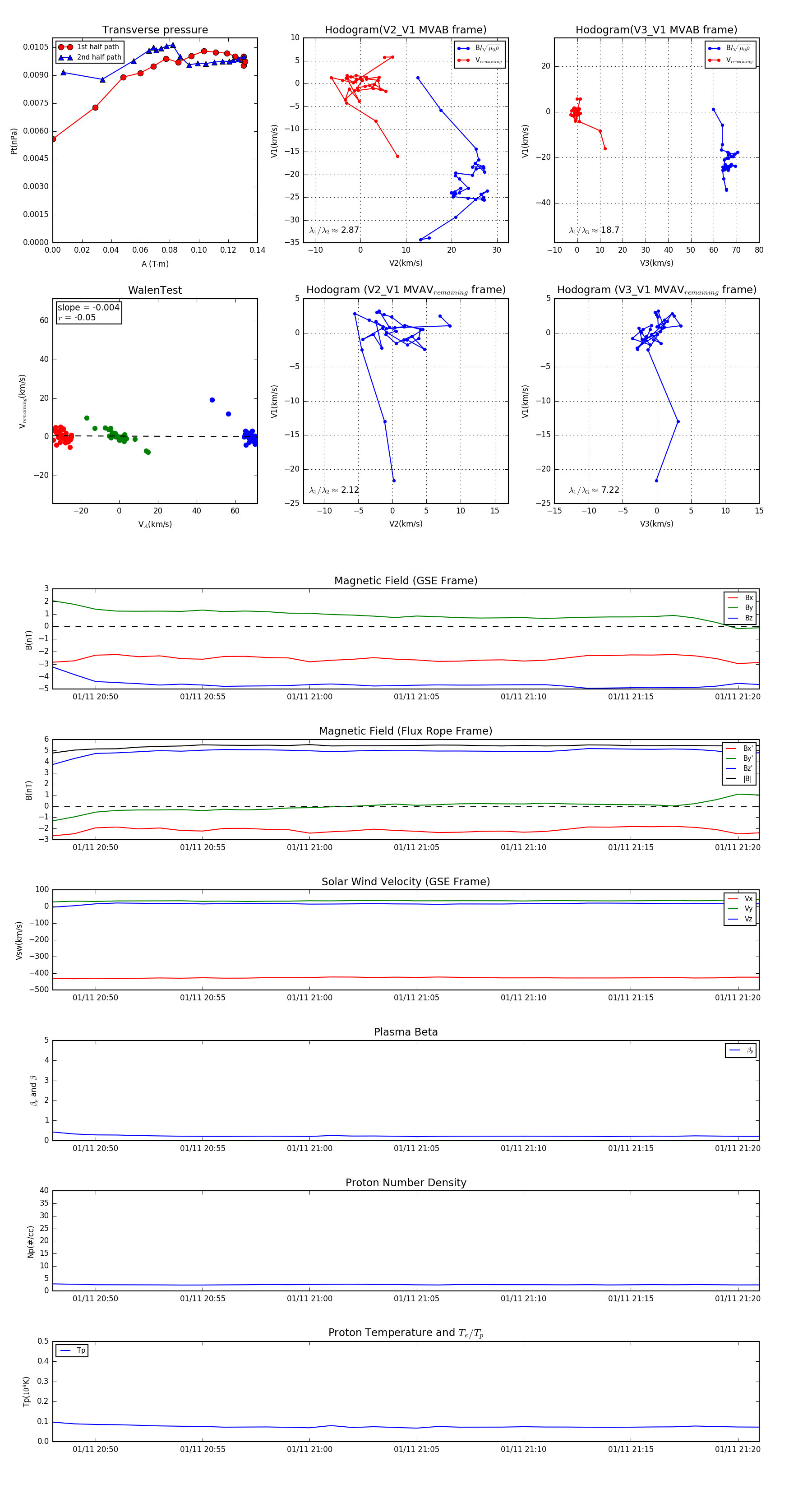
Task: Click the 'Plasma Beta' panel title
Action: [x=406, y=1032]
